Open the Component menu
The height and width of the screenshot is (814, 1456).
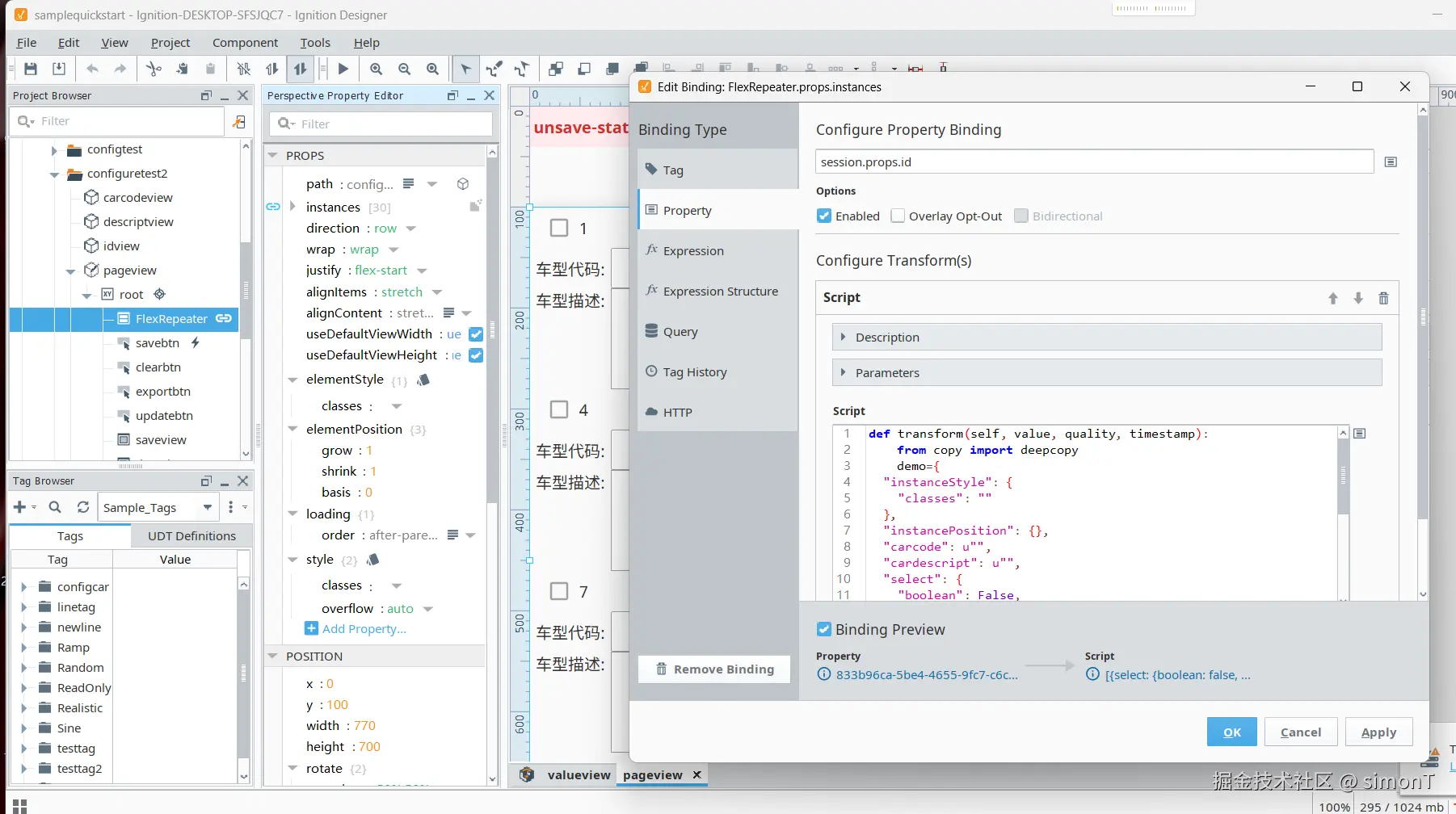(245, 43)
